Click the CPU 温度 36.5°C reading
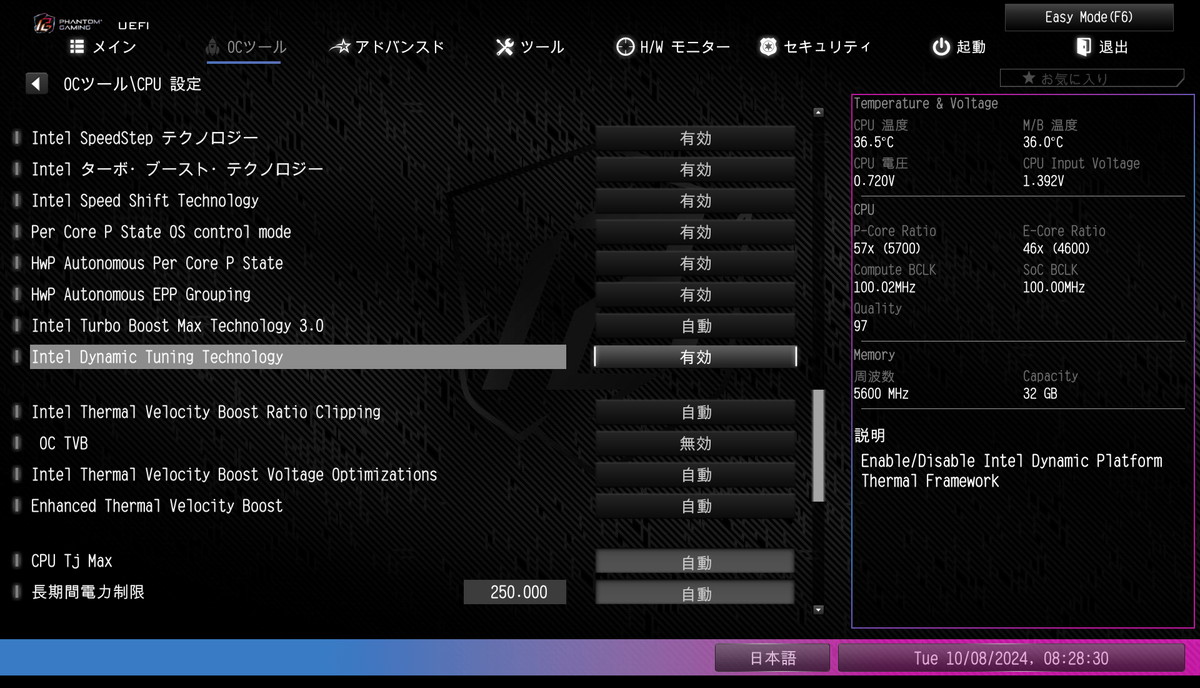The height and width of the screenshot is (688, 1200). click(x=874, y=143)
